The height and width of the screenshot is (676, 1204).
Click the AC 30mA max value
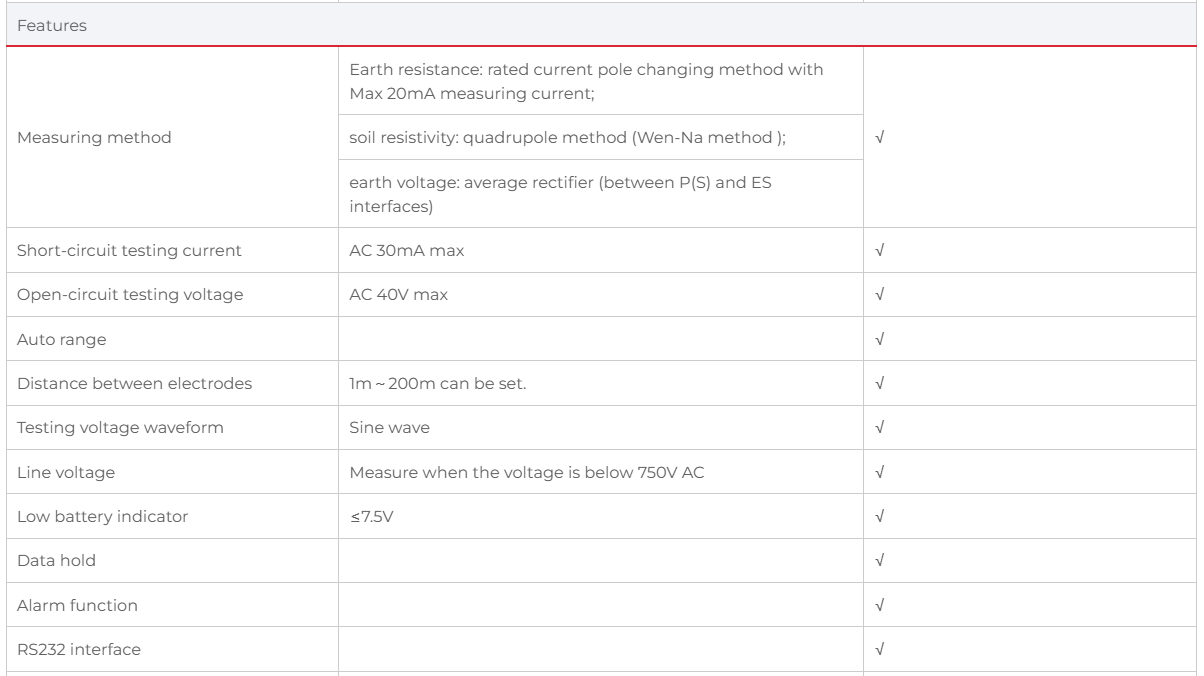click(x=406, y=251)
